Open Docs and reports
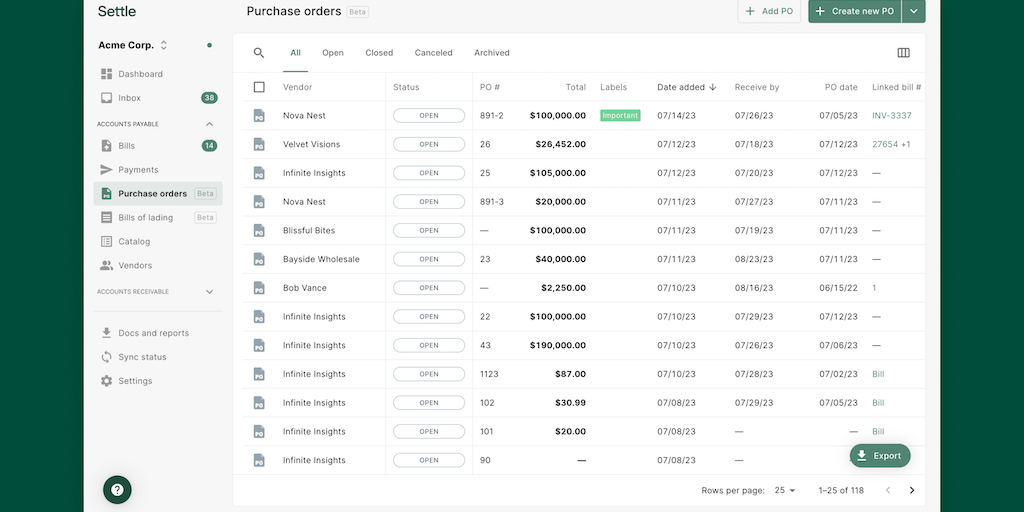 pyautogui.click(x=153, y=333)
